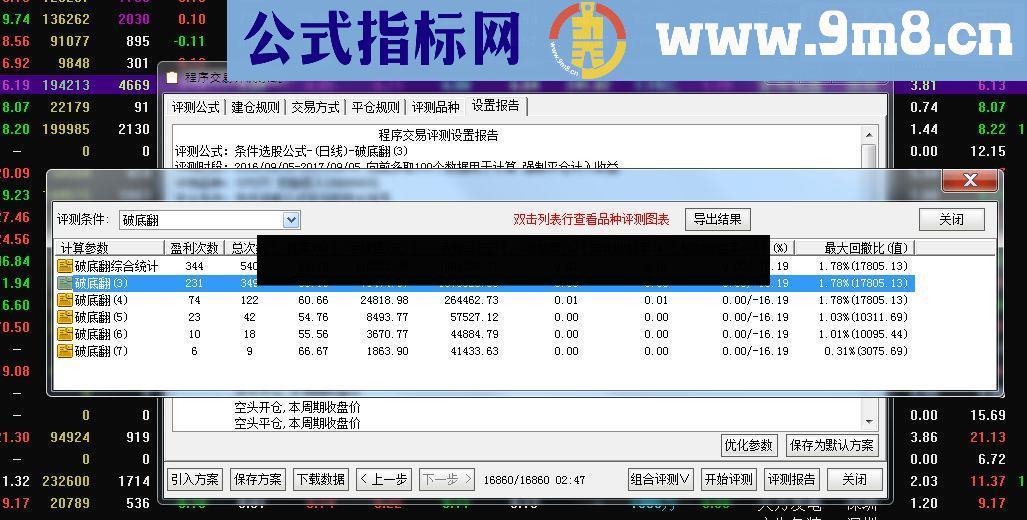Click the cell 1.03%(10311.69)

pos(863,317)
